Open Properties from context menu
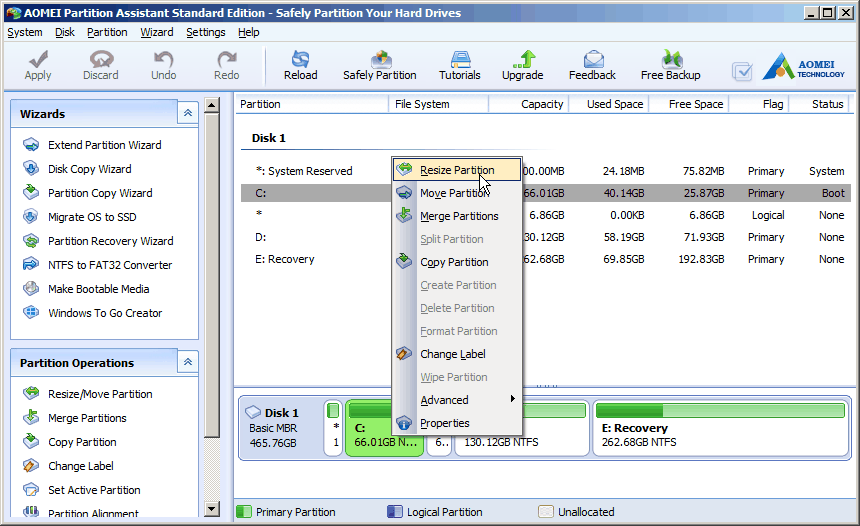This screenshot has width=860, height=526. 457,423
